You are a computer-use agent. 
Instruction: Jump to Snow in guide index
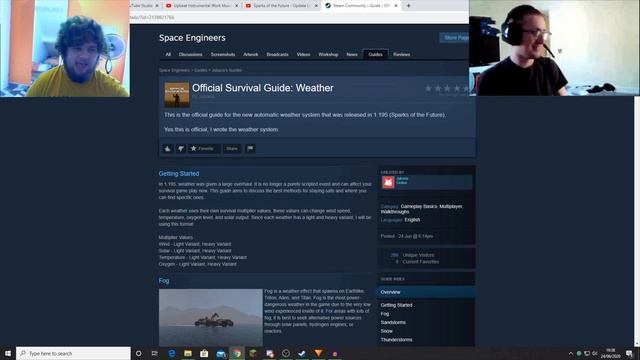387,331
